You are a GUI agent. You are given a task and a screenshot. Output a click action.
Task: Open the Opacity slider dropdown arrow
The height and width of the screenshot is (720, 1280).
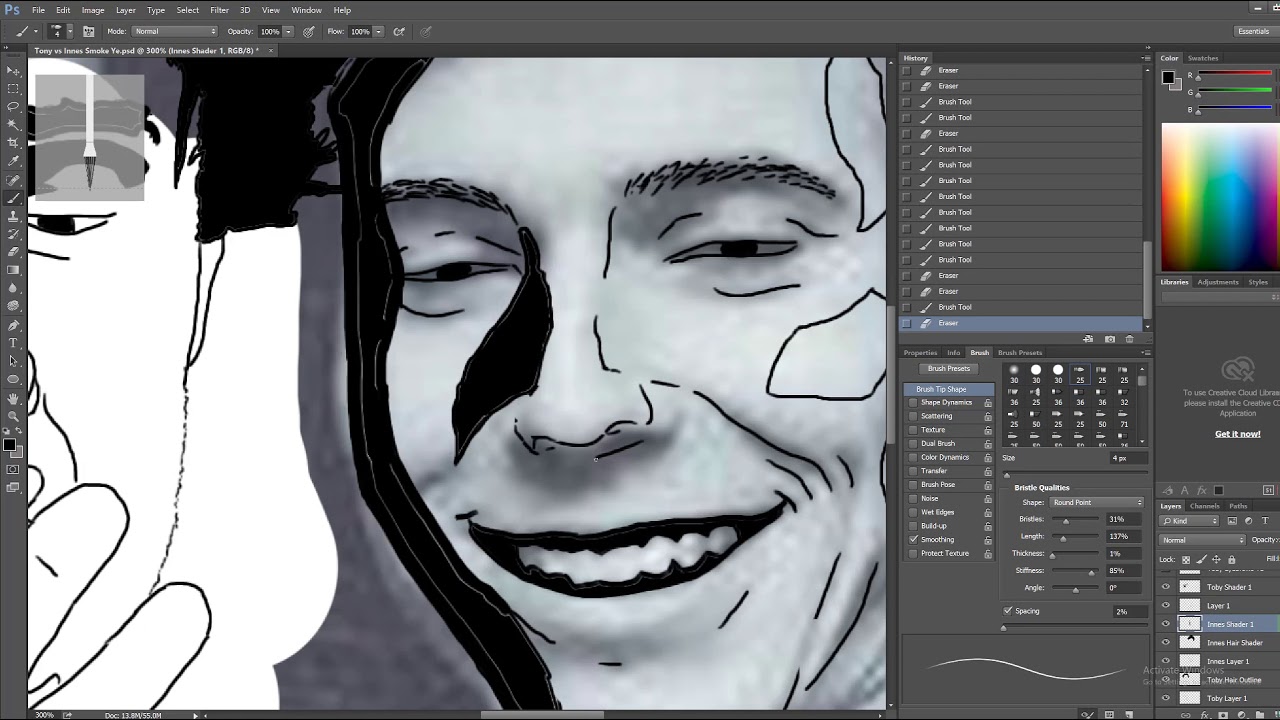tap(289, 31)
